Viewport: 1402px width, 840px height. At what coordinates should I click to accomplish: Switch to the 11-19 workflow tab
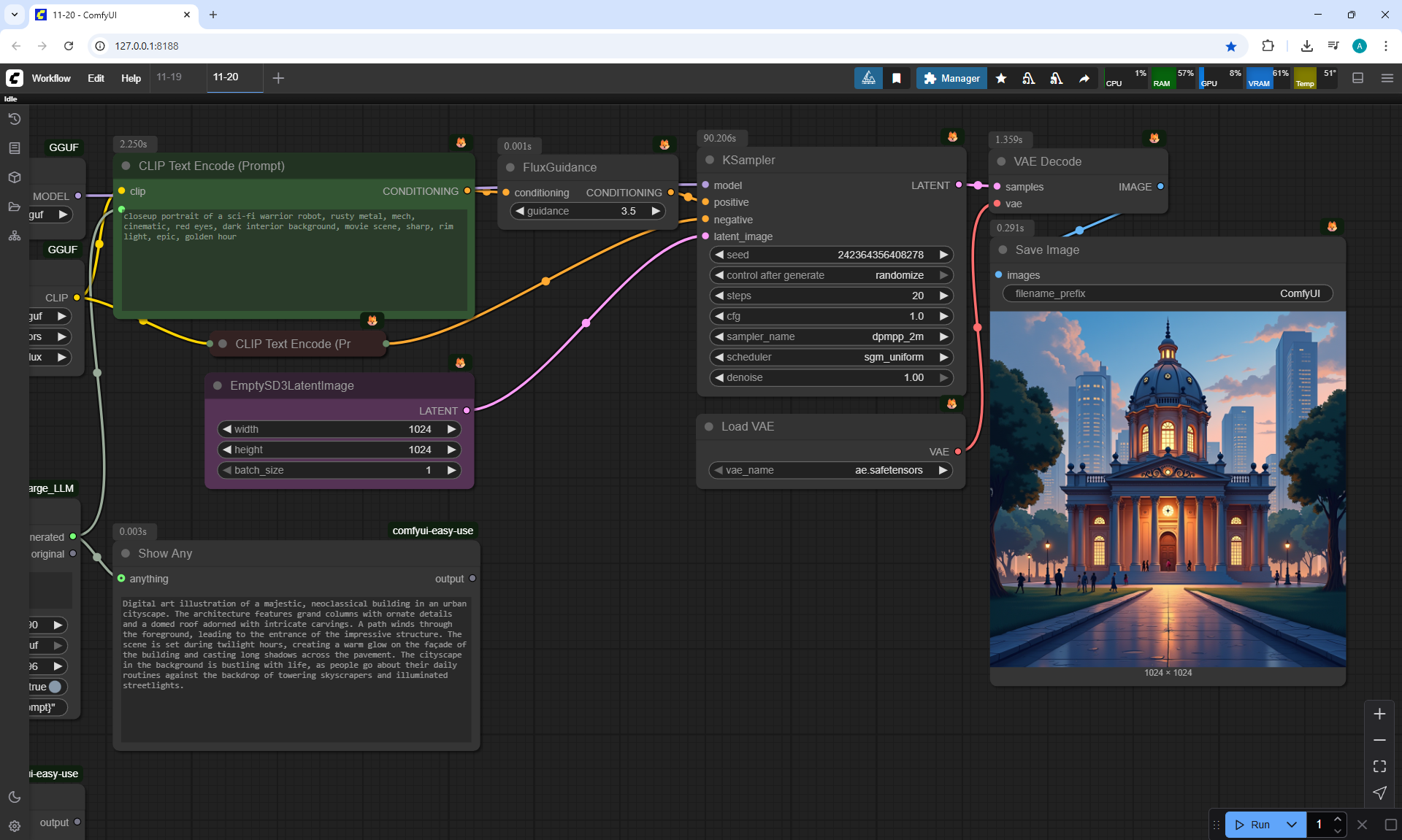point(169,77)
